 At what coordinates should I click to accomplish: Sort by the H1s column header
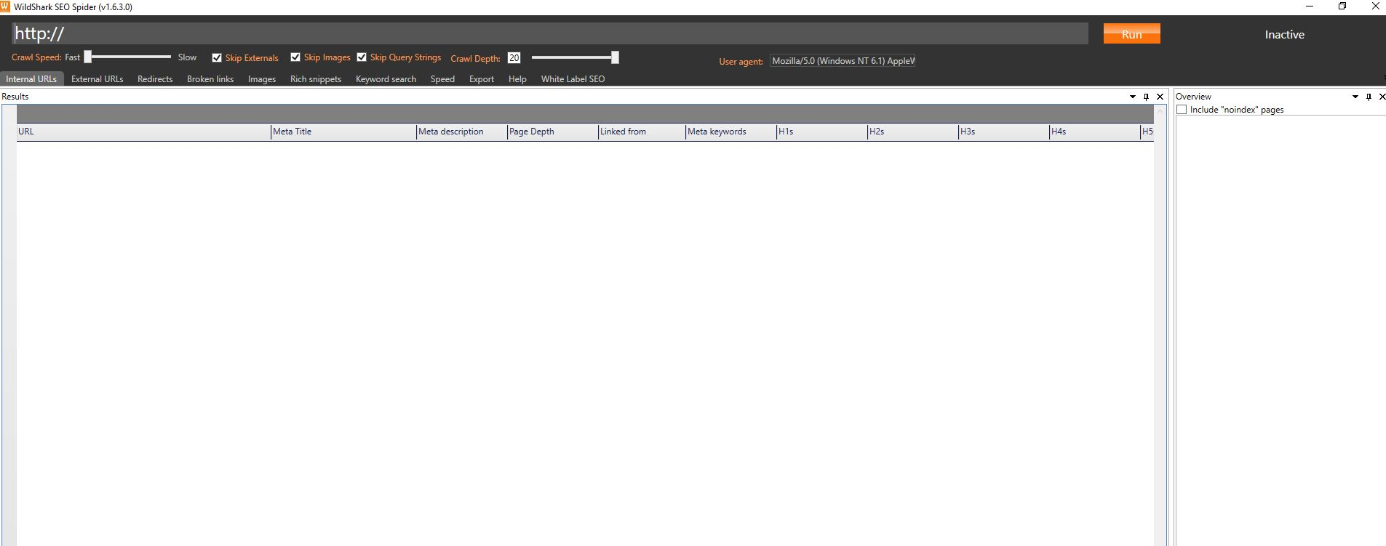click(822, 132)
